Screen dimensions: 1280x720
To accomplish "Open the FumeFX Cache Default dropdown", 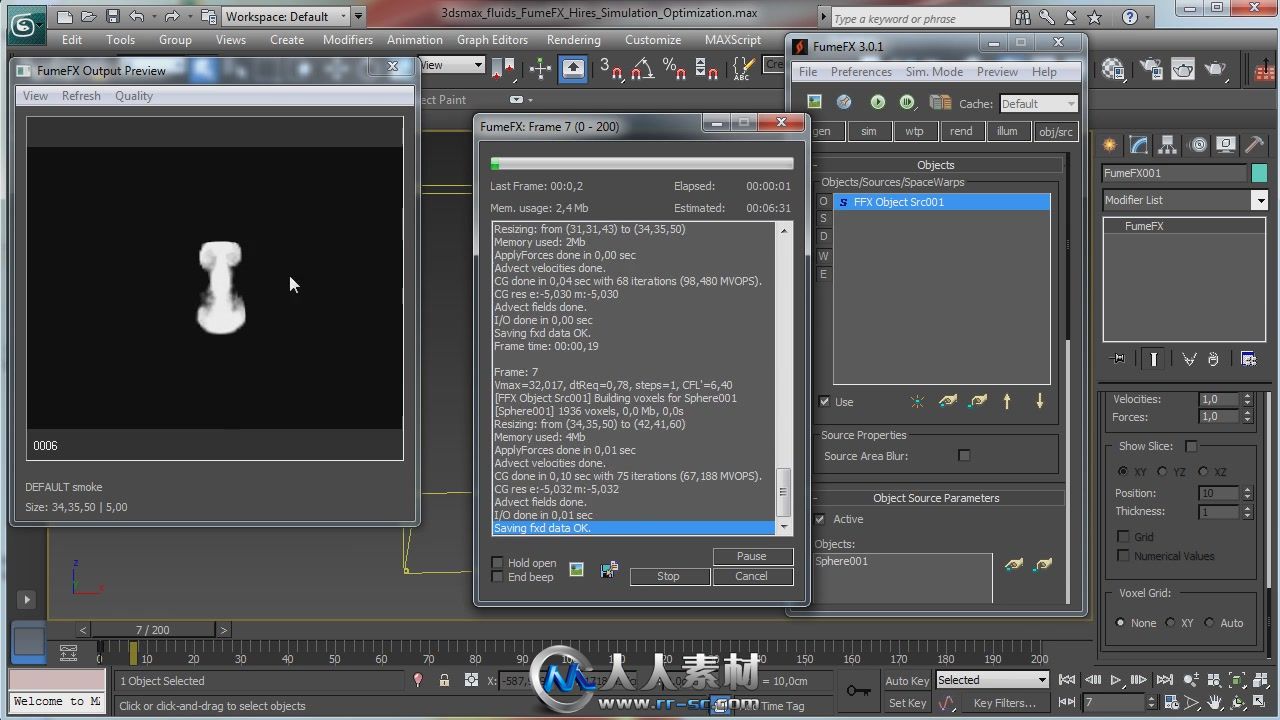I will click(x=1038, y=103).
